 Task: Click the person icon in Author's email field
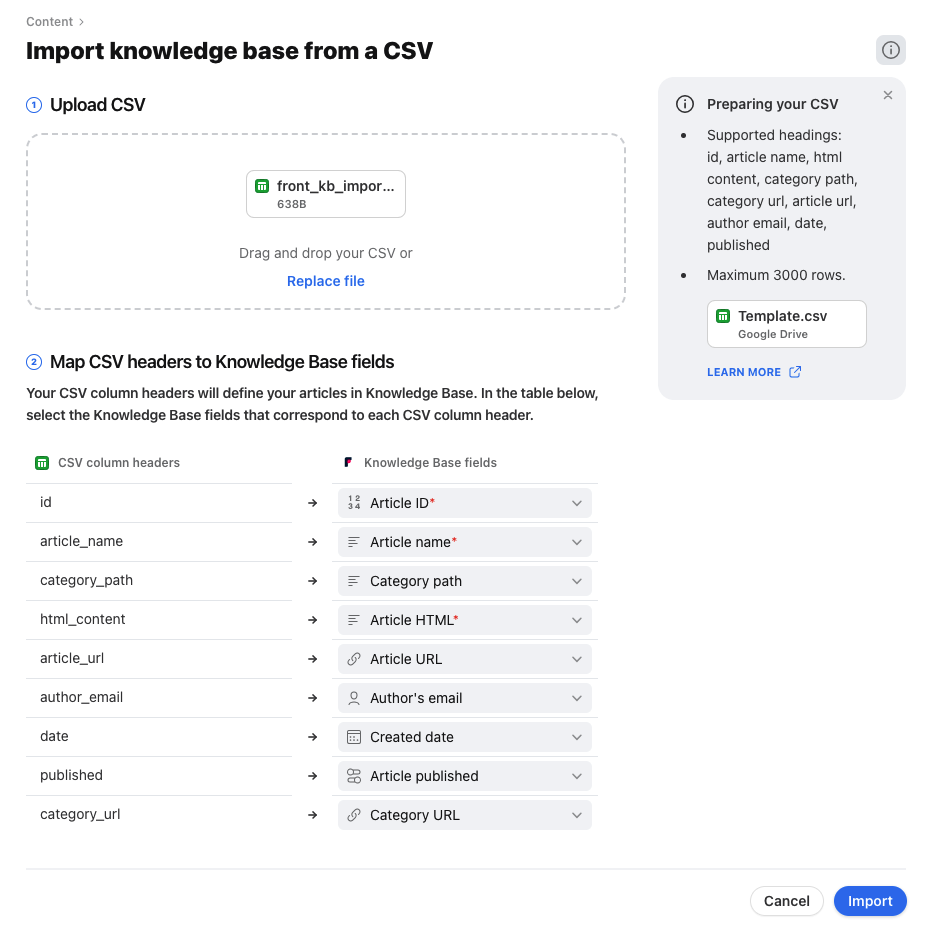pyautogui.click(x=353, y=698)
